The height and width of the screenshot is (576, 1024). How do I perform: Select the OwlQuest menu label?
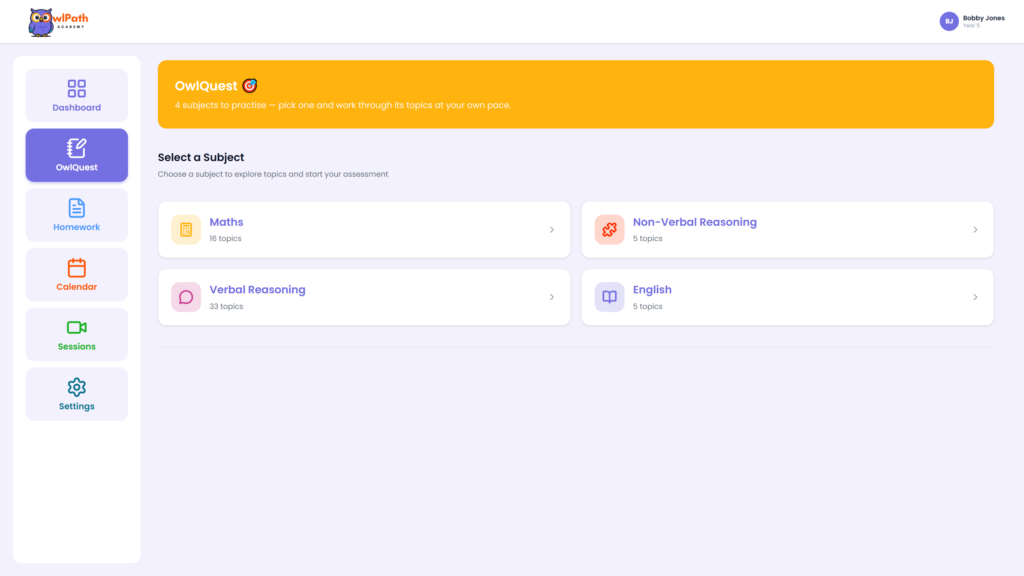click(x=76, y=167)
